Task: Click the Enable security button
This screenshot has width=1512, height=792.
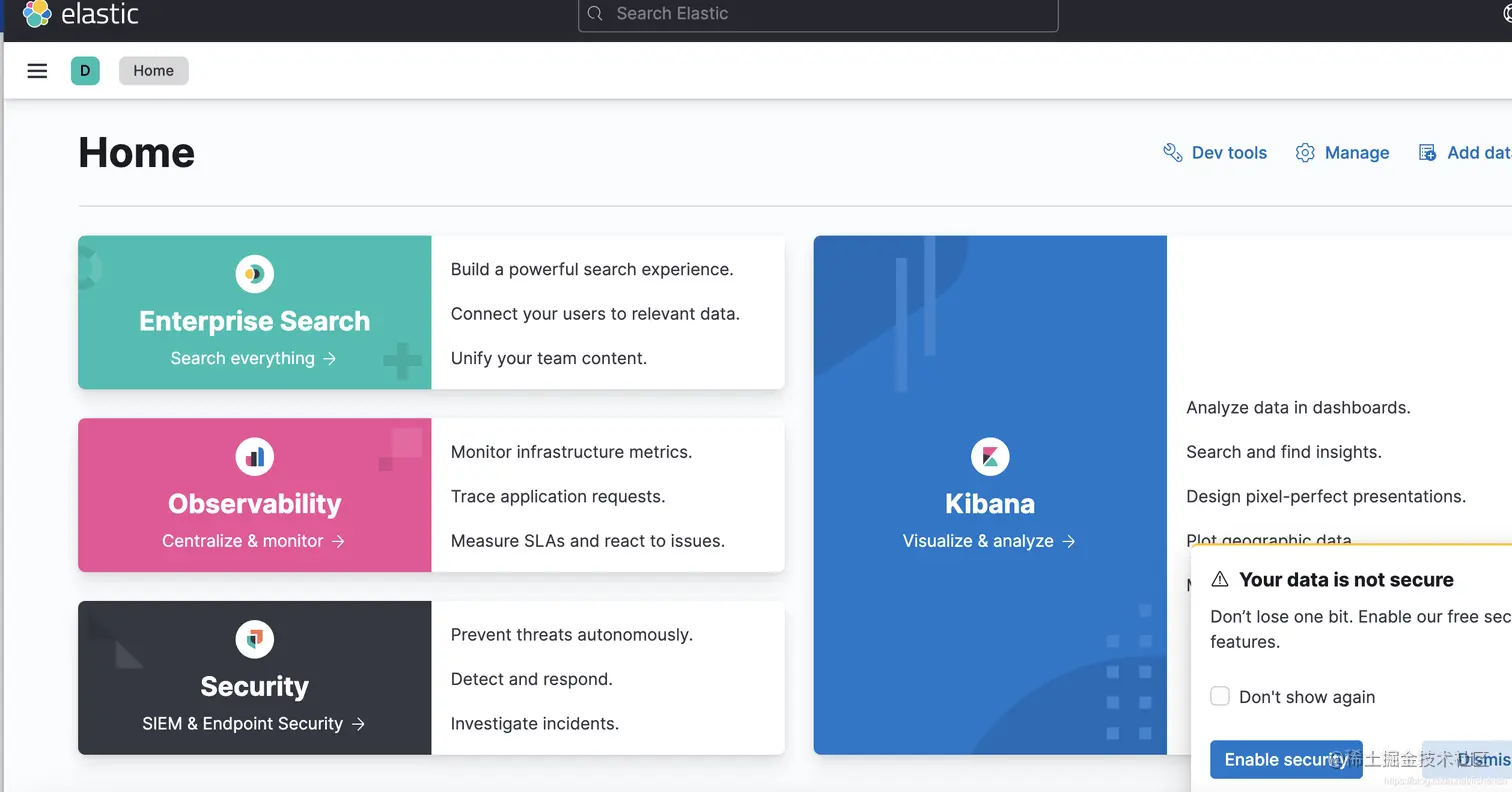Action: 1286,760
